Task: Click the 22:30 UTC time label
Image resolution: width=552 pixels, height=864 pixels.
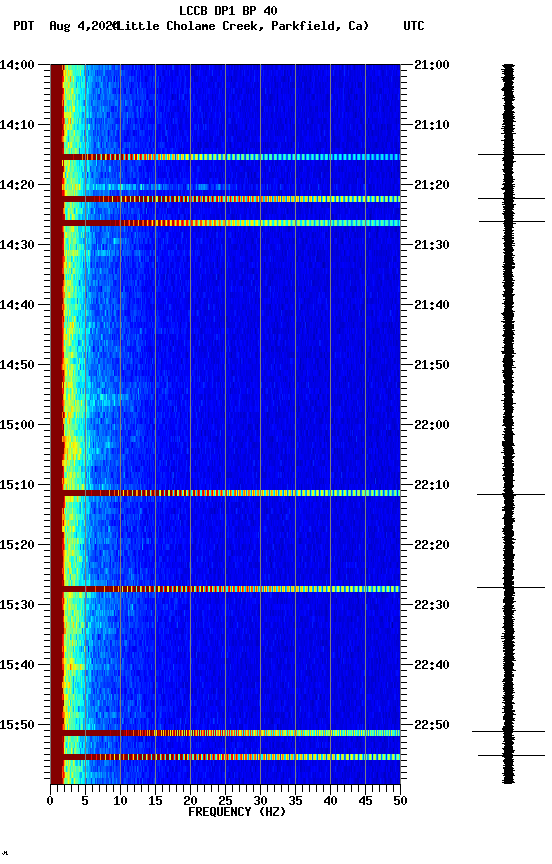Action: point(432,605)
